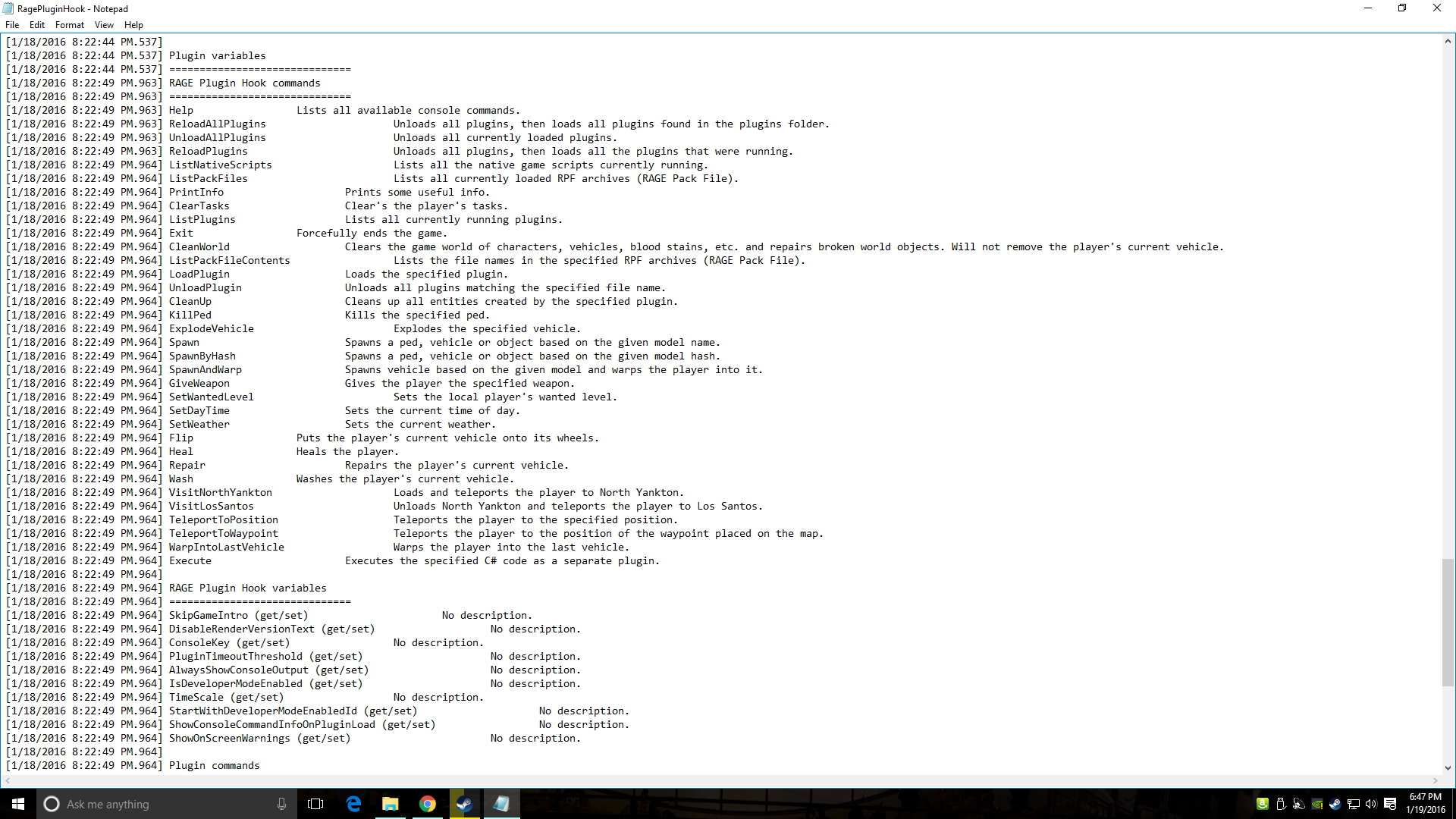Open File Explorer from taskbar

(391, 804)
